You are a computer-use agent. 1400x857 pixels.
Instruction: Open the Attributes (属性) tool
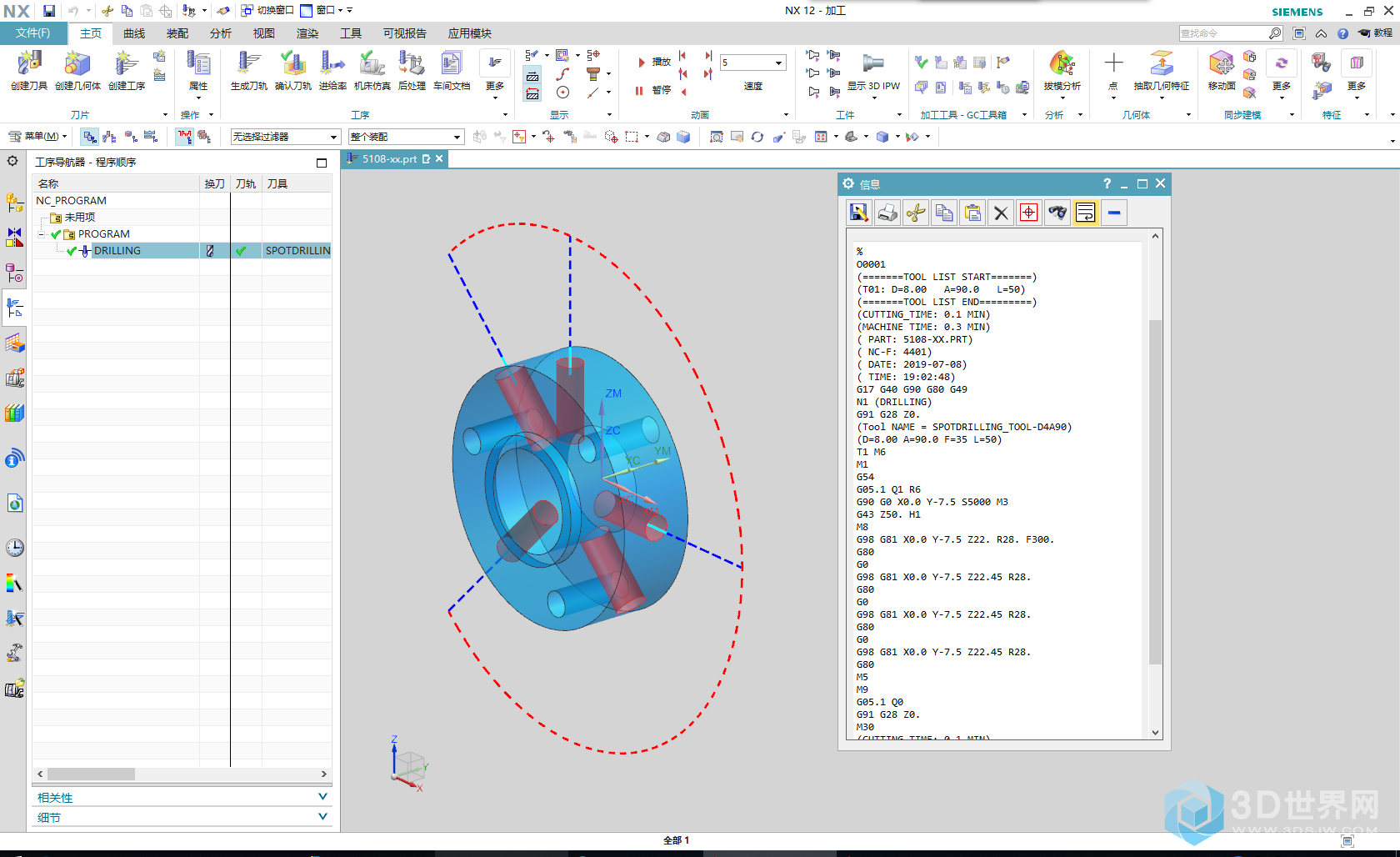[x=198, y=64]
